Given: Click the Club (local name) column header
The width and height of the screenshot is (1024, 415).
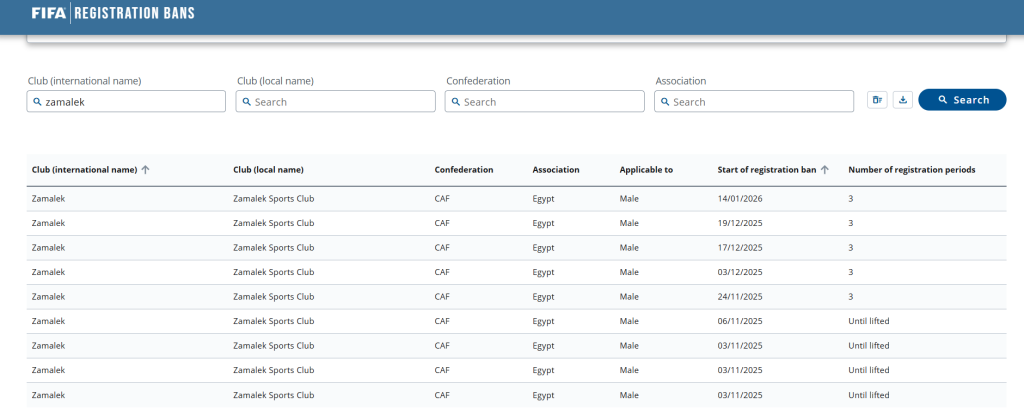Looking at the screenshot, I should (x=268, y=170).
